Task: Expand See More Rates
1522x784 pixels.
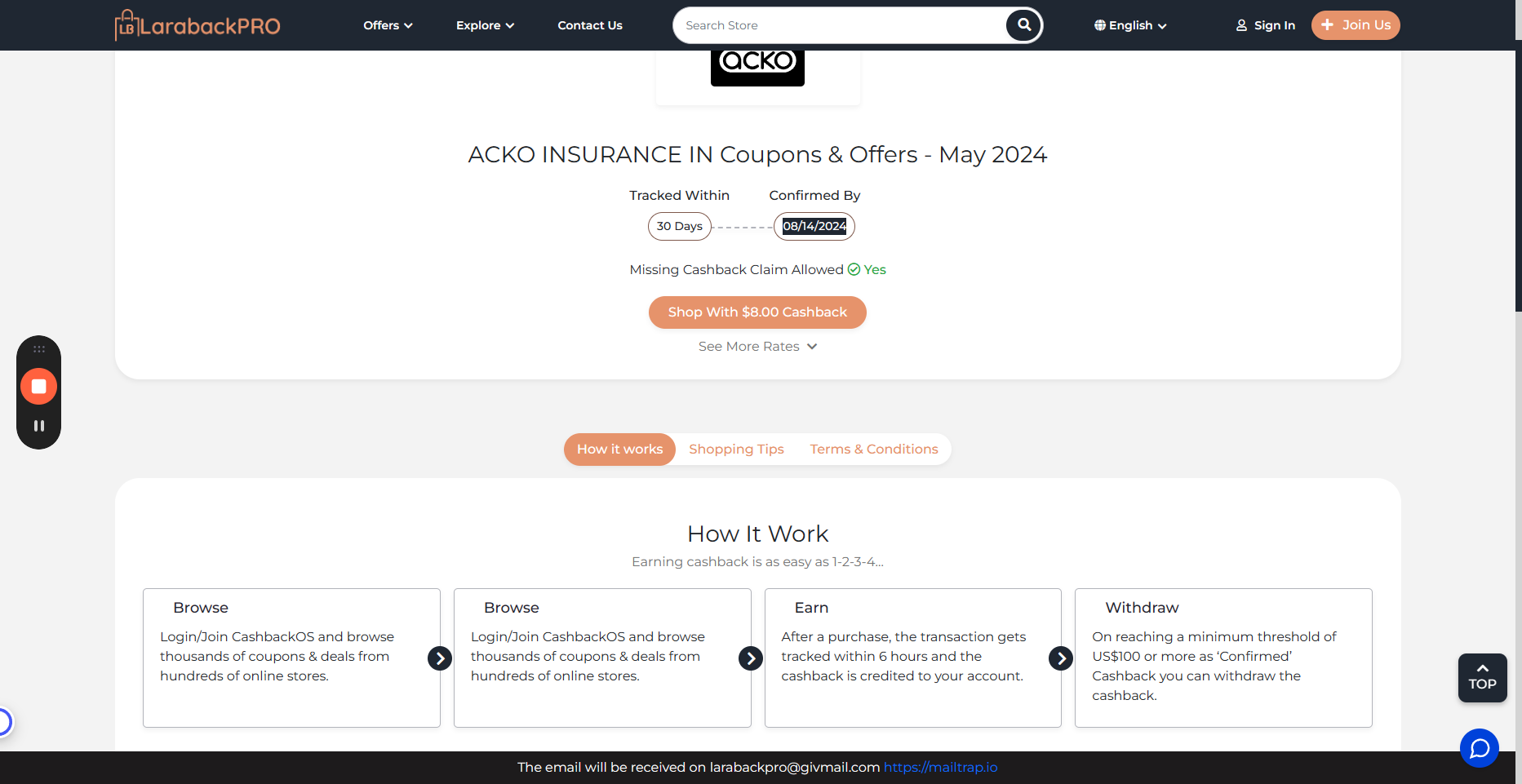Action: [x=757, y=347]
